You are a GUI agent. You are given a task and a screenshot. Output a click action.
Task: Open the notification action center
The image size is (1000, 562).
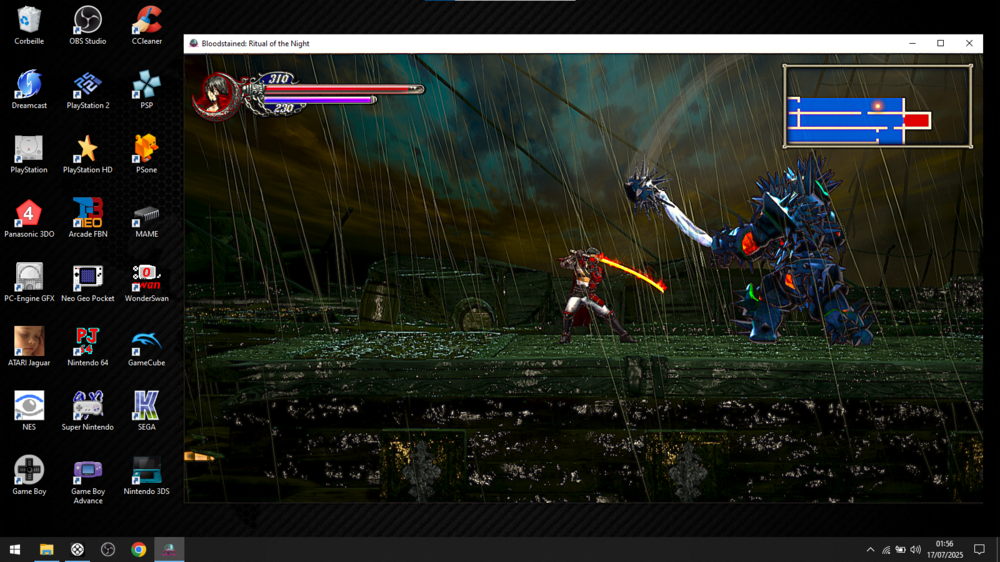(x=979, y=549)
